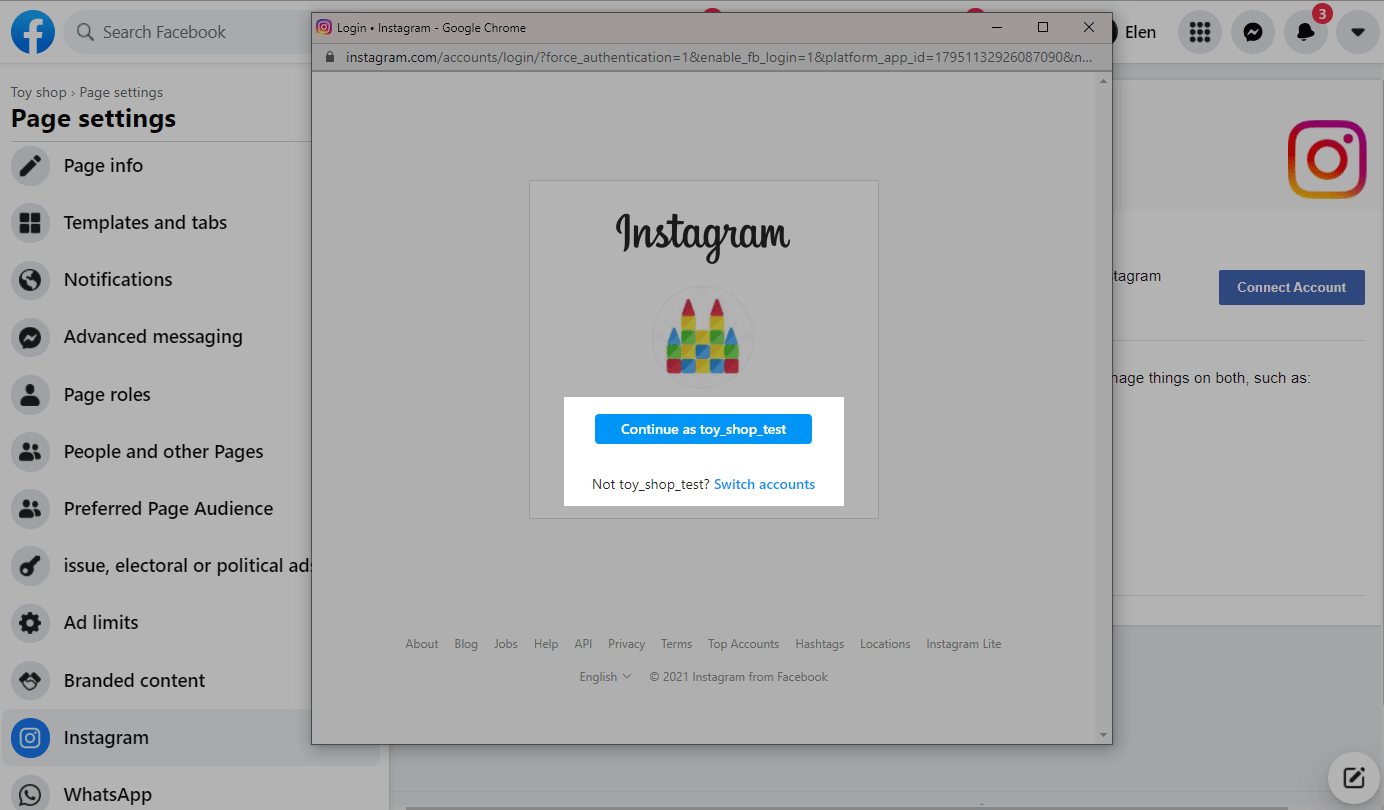Click the Notifications globe icon
This screenshot has width=1384, height=810.
point(30,280)
